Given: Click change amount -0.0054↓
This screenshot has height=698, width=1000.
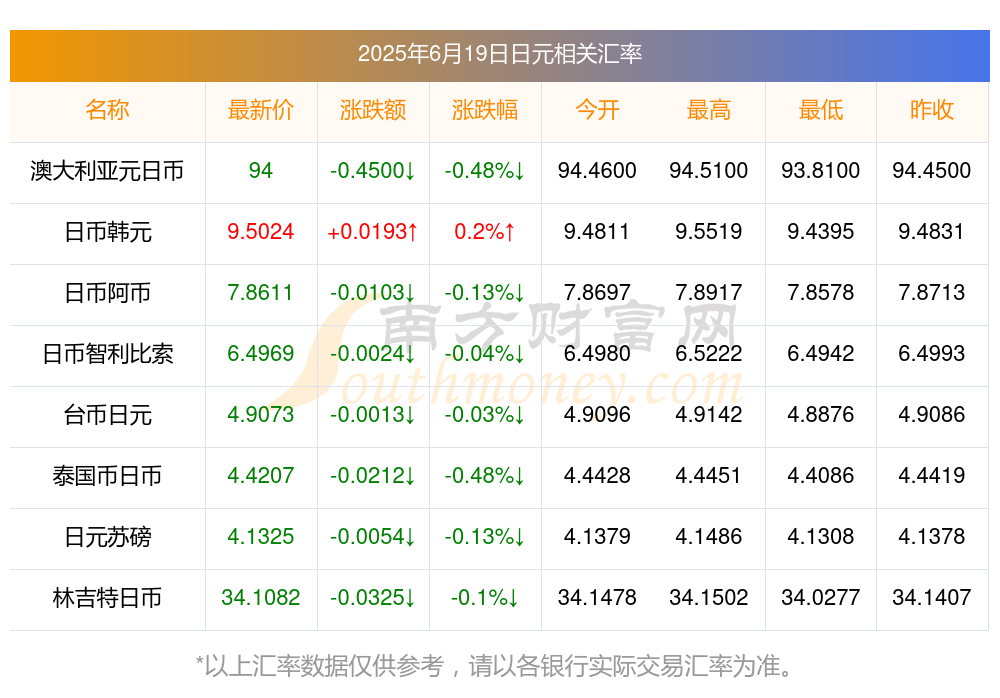Looking at the screenshot, I should click(372, 537).
